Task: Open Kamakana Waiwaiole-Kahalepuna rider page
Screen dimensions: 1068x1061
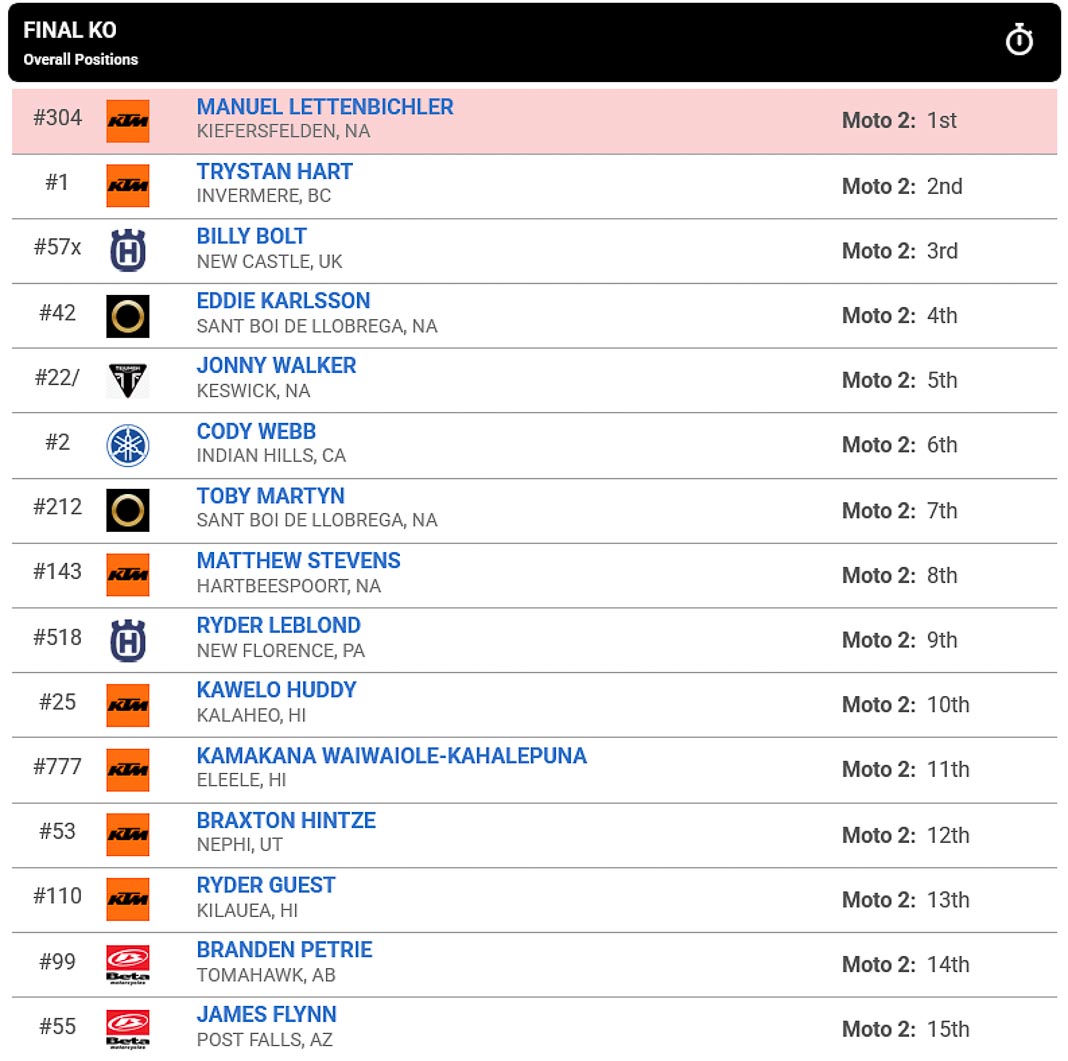Action: (x=392, y=755)
